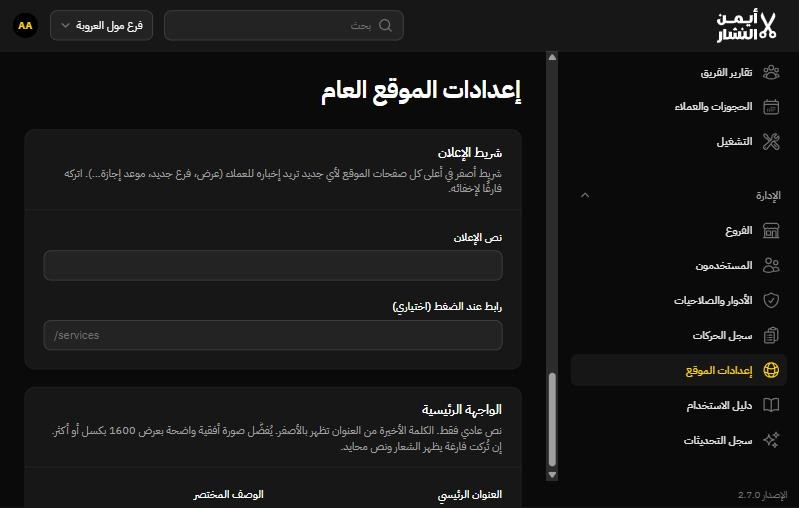Open the AA user avatar menu
Image resolution: width=799 pixels, height=508 pixels.
point(25,25)
